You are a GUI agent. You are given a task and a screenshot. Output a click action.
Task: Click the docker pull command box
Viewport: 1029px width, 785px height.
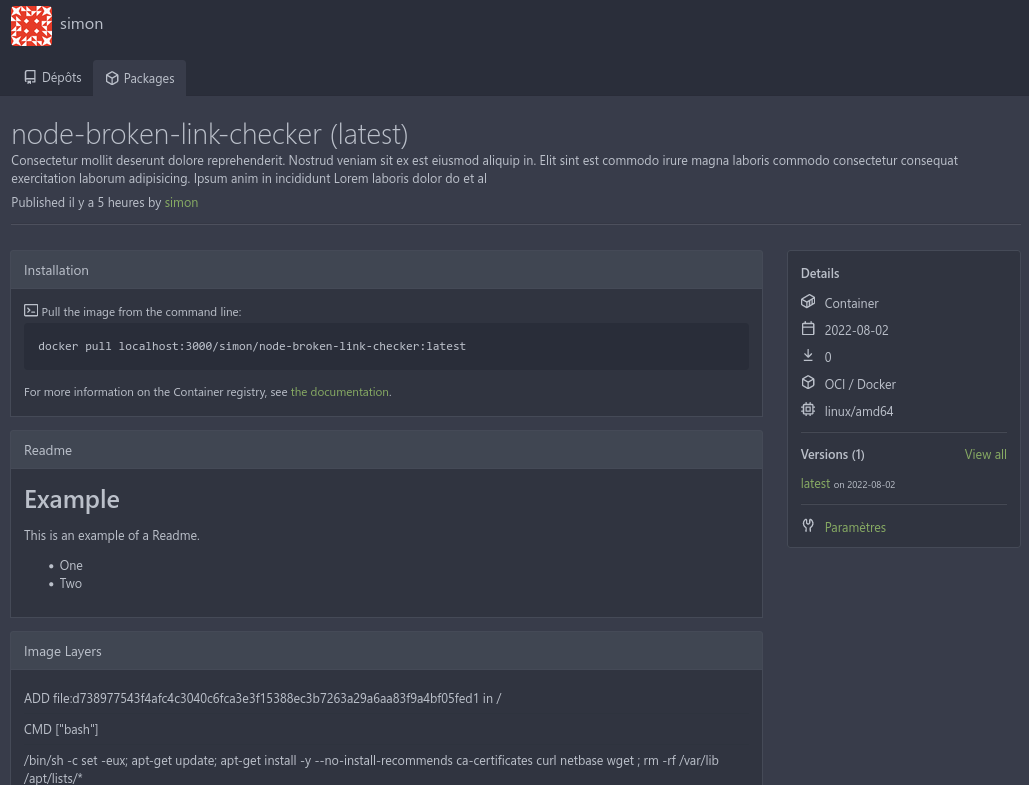pos(386,346)
